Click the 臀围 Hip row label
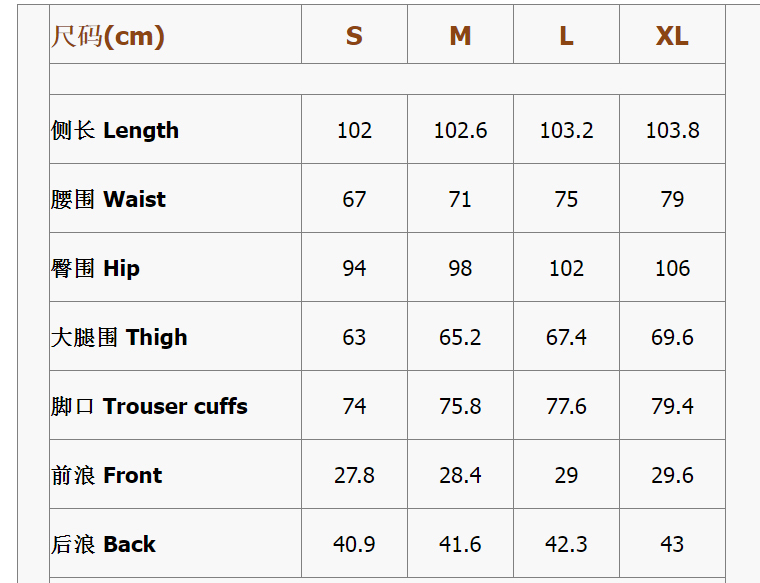This screenshot has height=583, width=760. 95,268
